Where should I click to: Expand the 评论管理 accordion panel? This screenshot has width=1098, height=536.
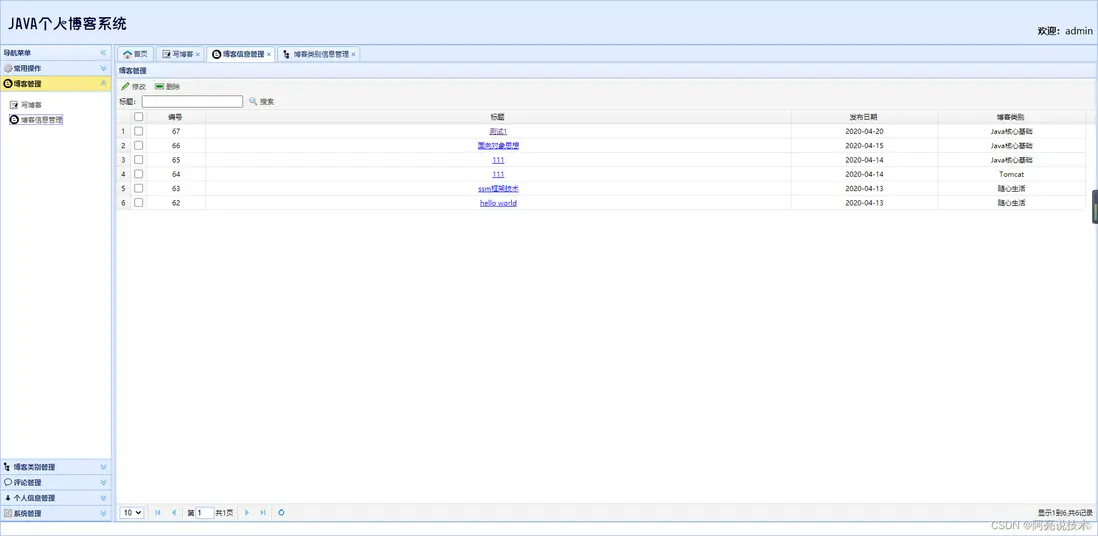point(104,482)
